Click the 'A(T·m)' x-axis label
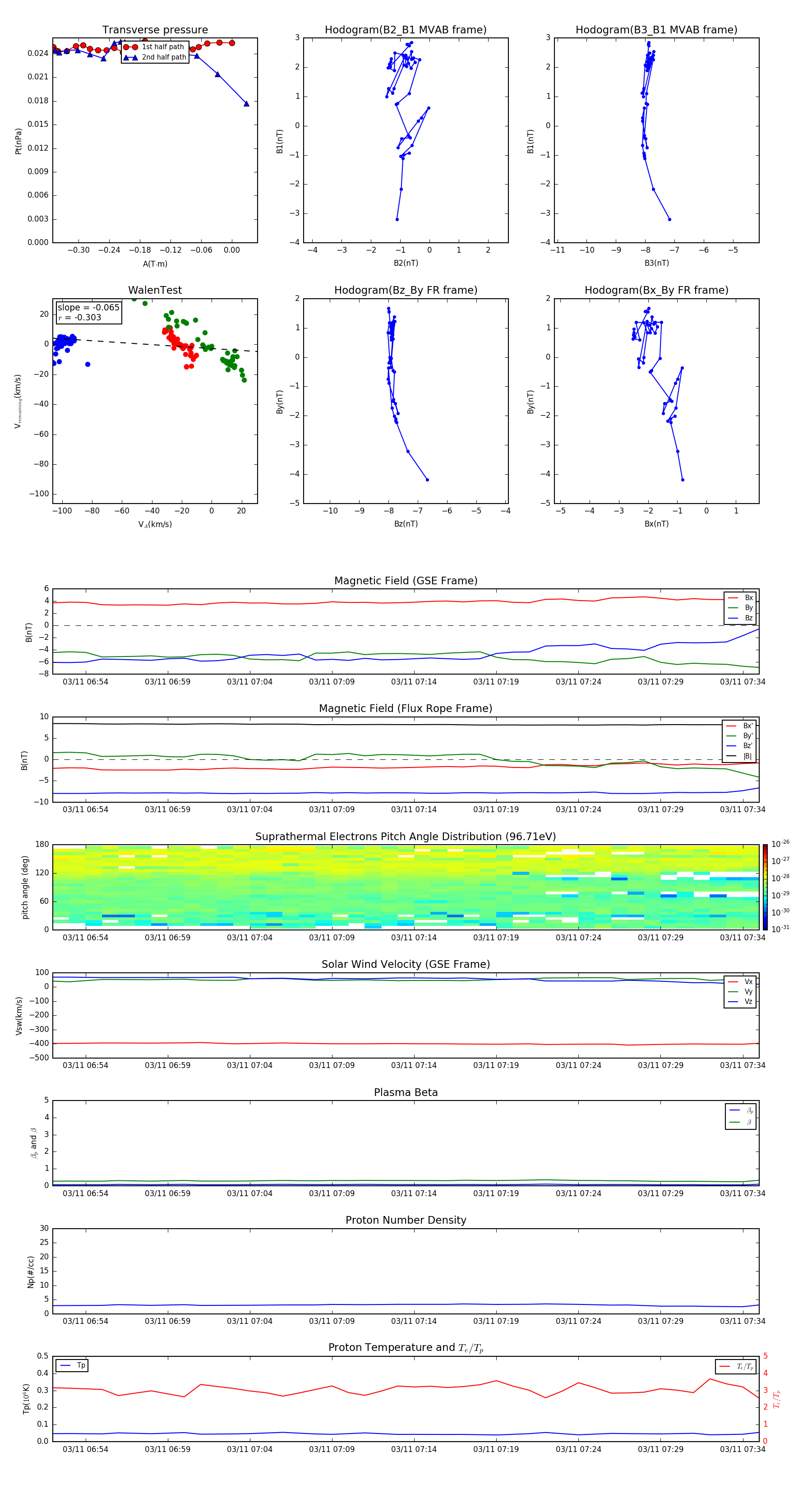812x1489 pixels. pyautogui.click(x=155, y=264)
